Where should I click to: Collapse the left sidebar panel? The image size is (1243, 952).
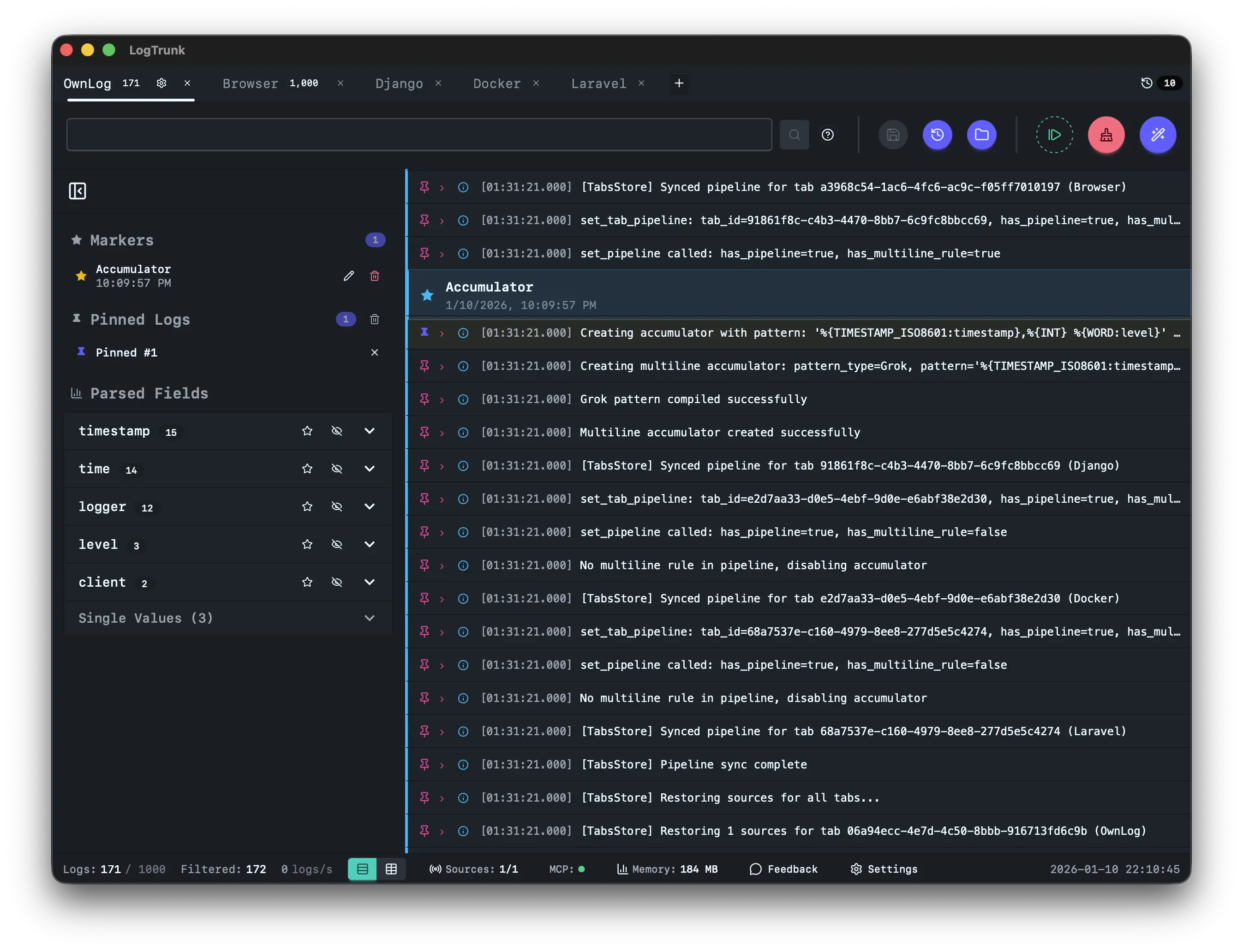[x=78, y=191]
